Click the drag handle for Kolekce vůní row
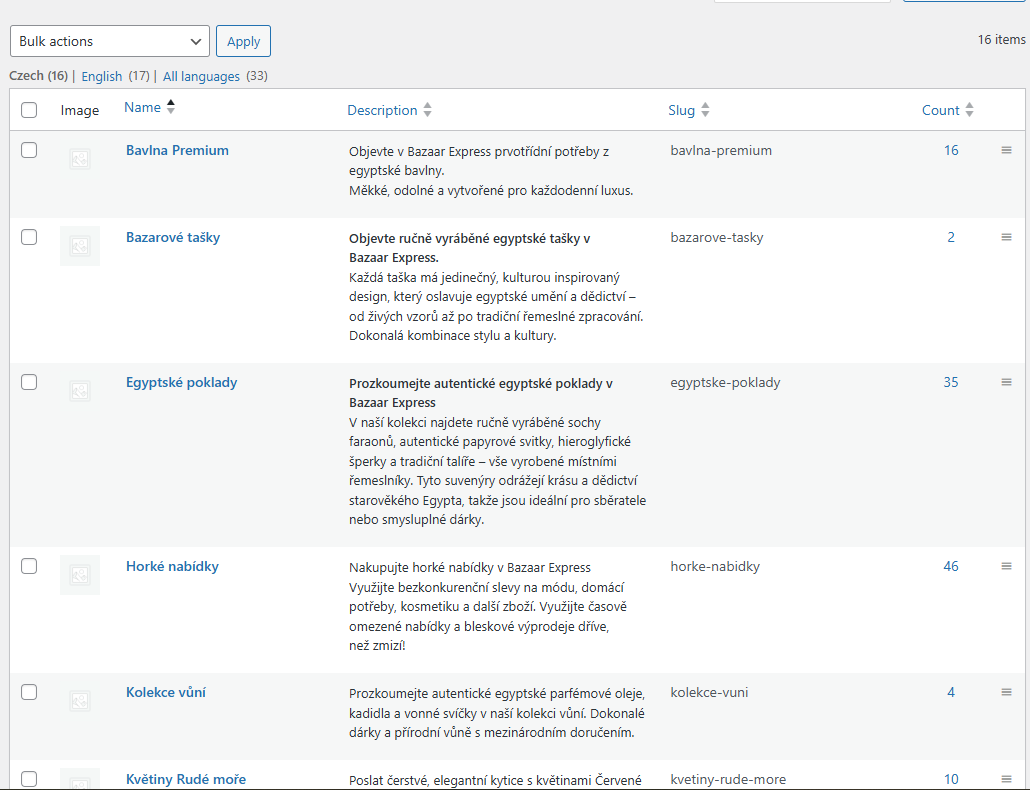 click(1006, 692)
